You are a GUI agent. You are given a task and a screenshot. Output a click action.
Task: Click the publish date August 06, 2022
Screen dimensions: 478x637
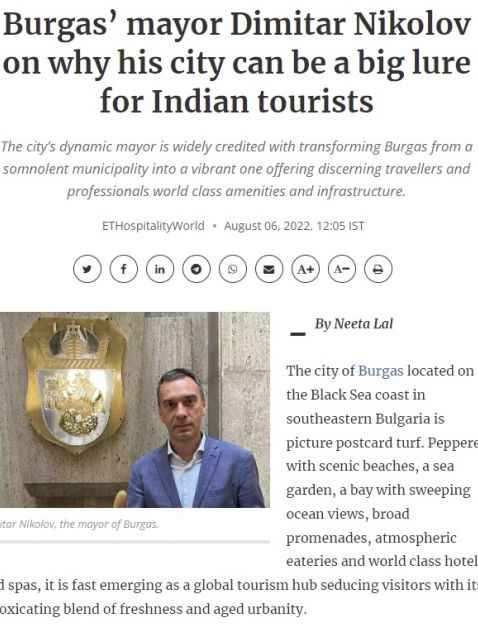pos(294,226)
